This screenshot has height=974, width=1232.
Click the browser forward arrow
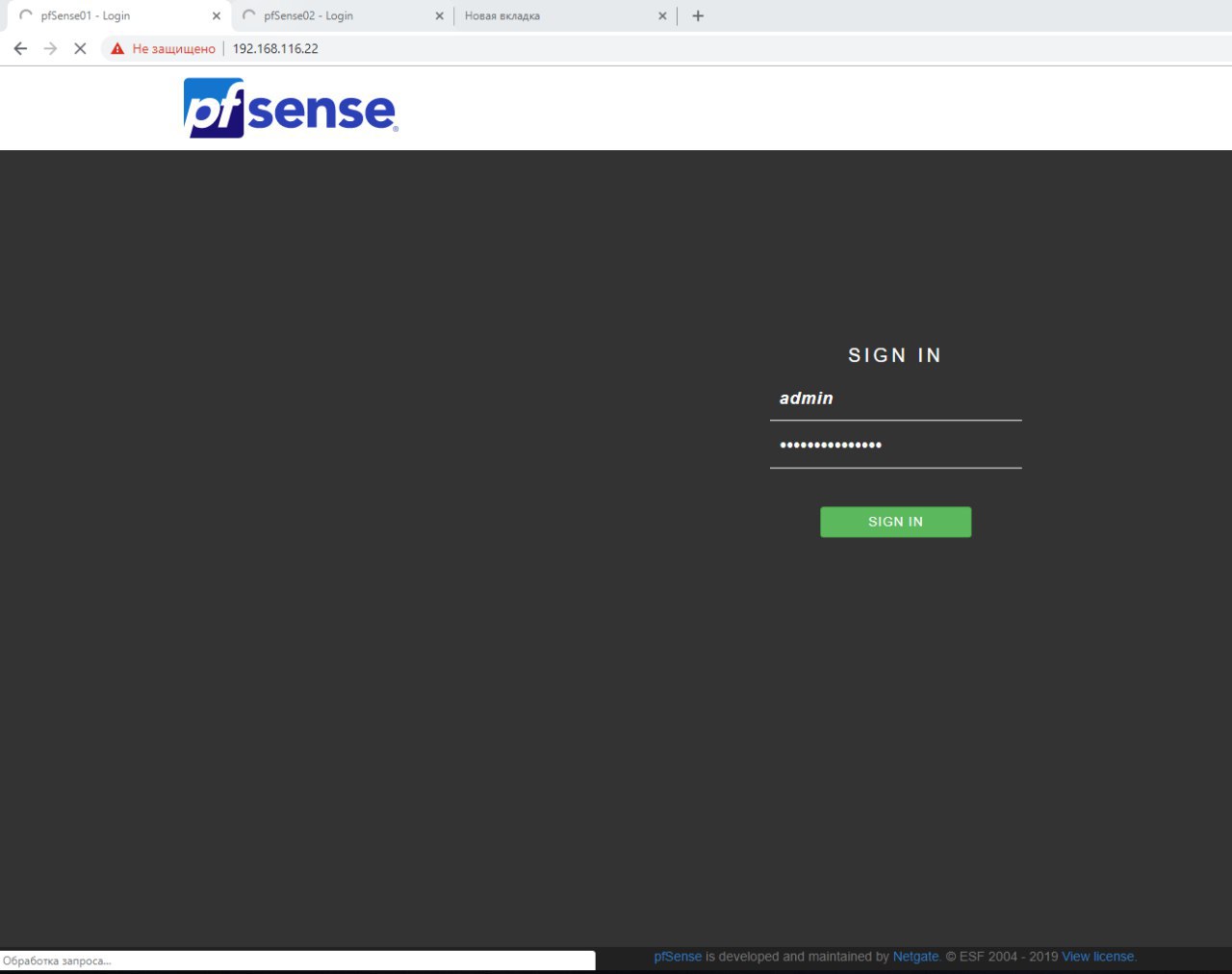click(x=50, y=48)
